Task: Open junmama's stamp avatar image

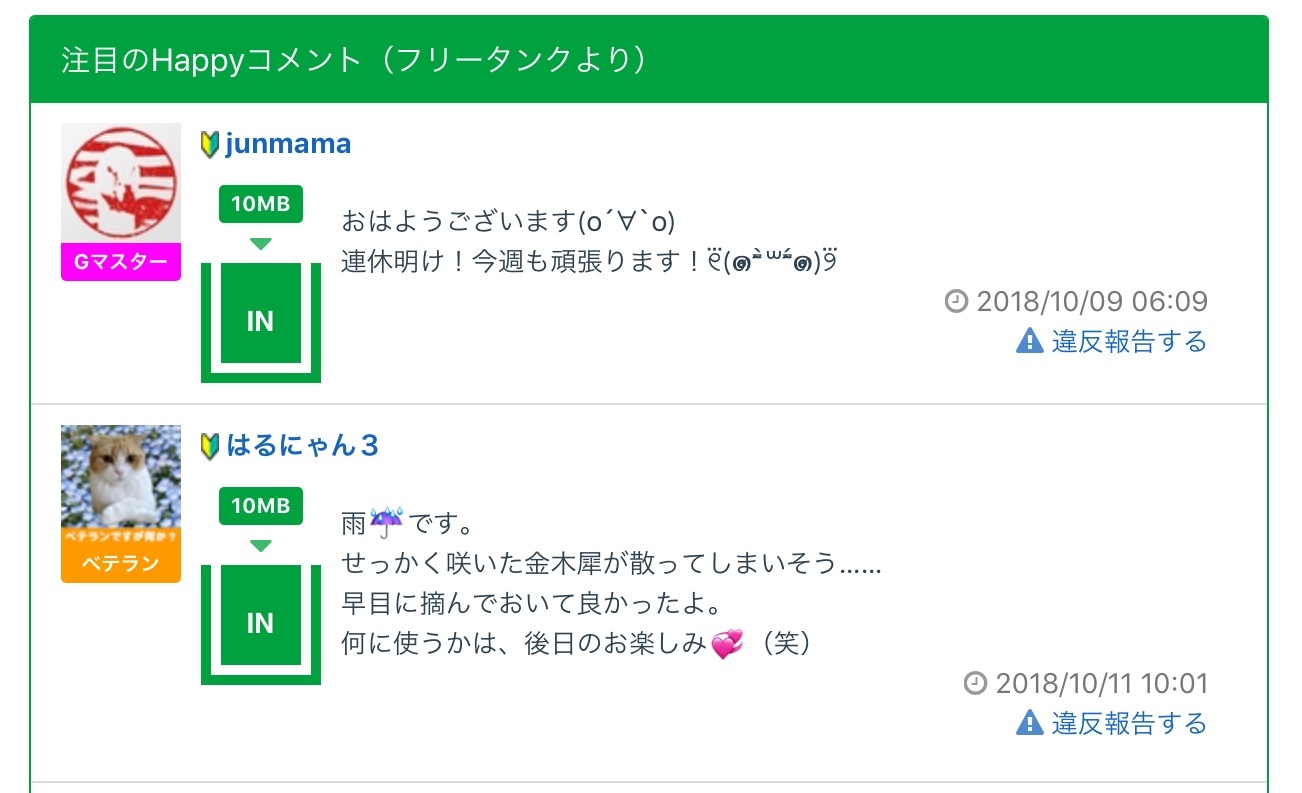Action: pyautogui.click(x=121, y=182)
